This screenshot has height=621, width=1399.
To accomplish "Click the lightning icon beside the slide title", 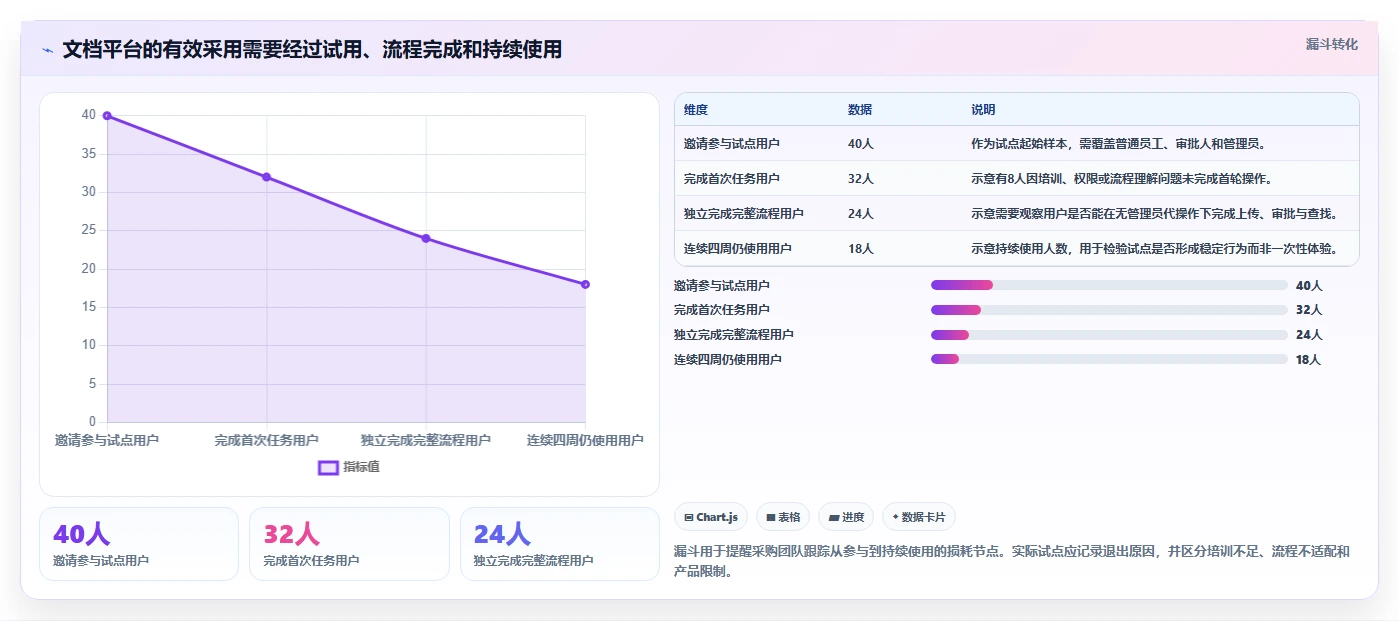I will click(x=48, y=50).
